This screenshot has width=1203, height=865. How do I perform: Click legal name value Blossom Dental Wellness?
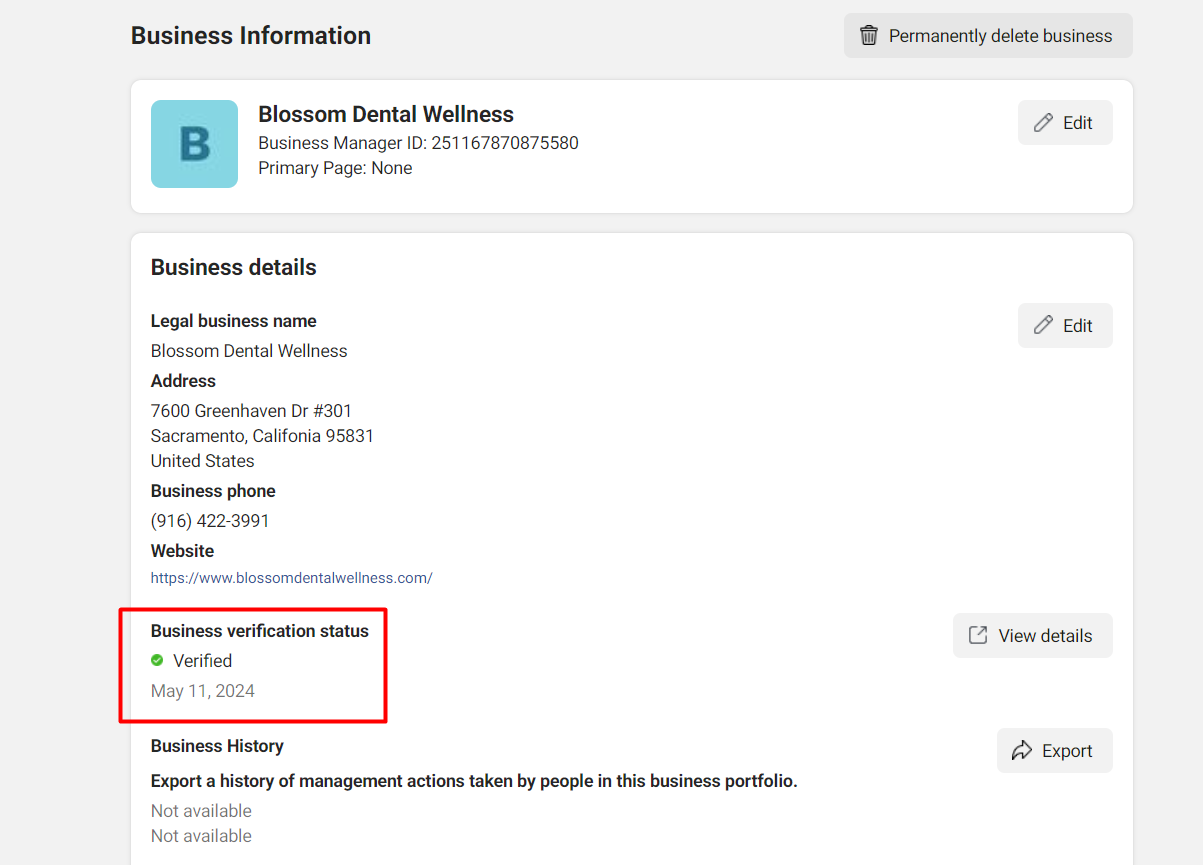pyautogui.click(x=249, y=351)
